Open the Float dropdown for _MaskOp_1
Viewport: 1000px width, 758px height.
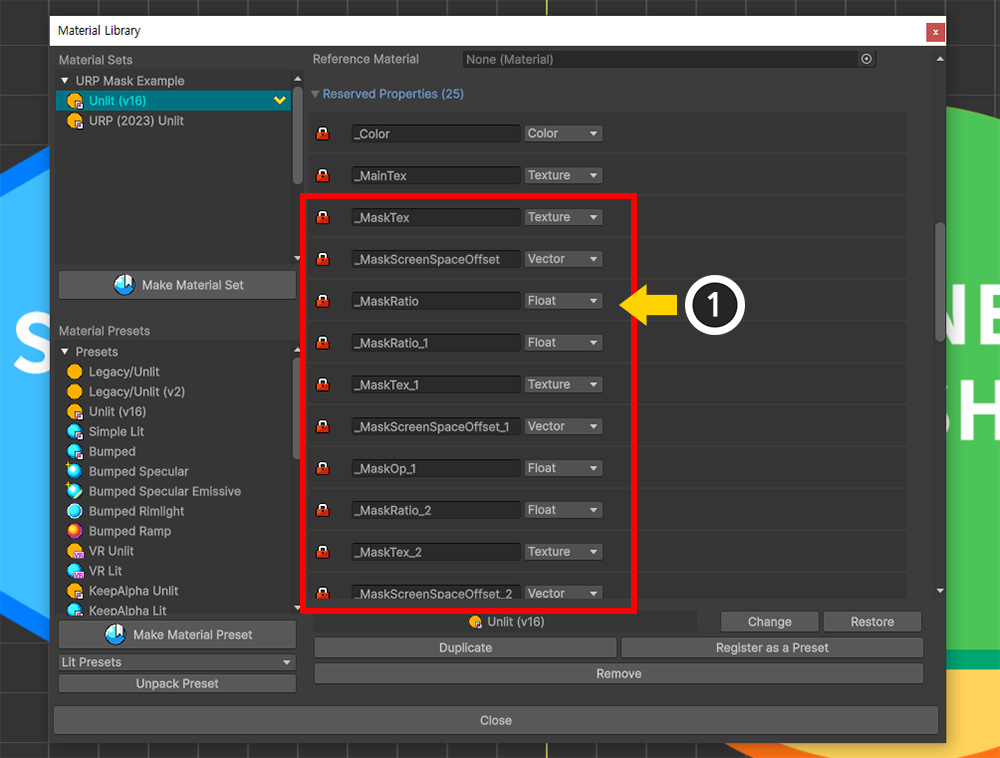point(563,468)
